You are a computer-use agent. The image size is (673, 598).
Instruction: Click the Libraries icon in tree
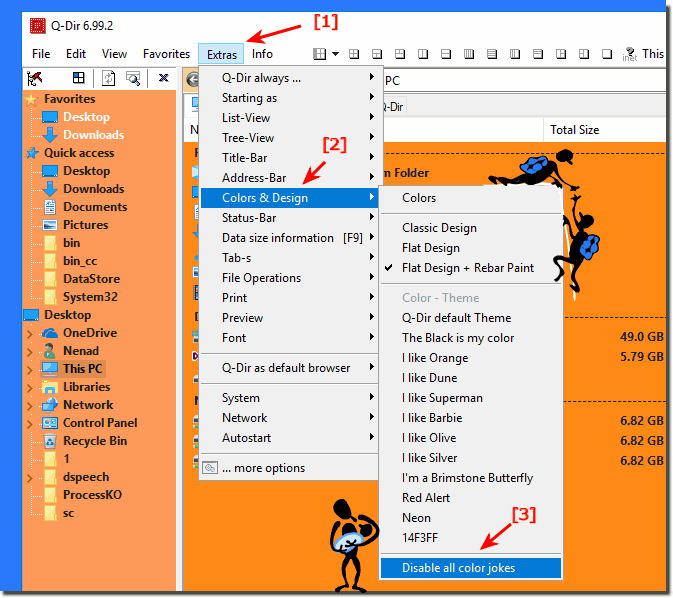tap(50, 387)
